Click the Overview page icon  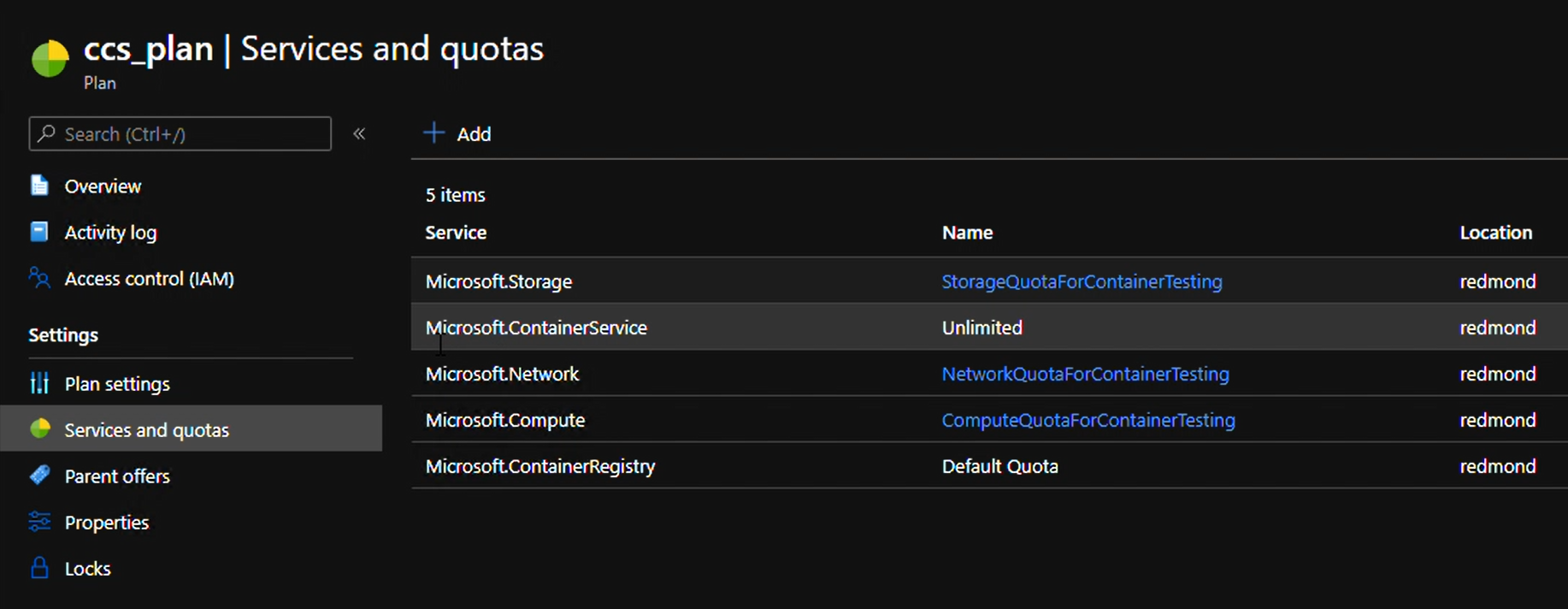click(39, 186)
